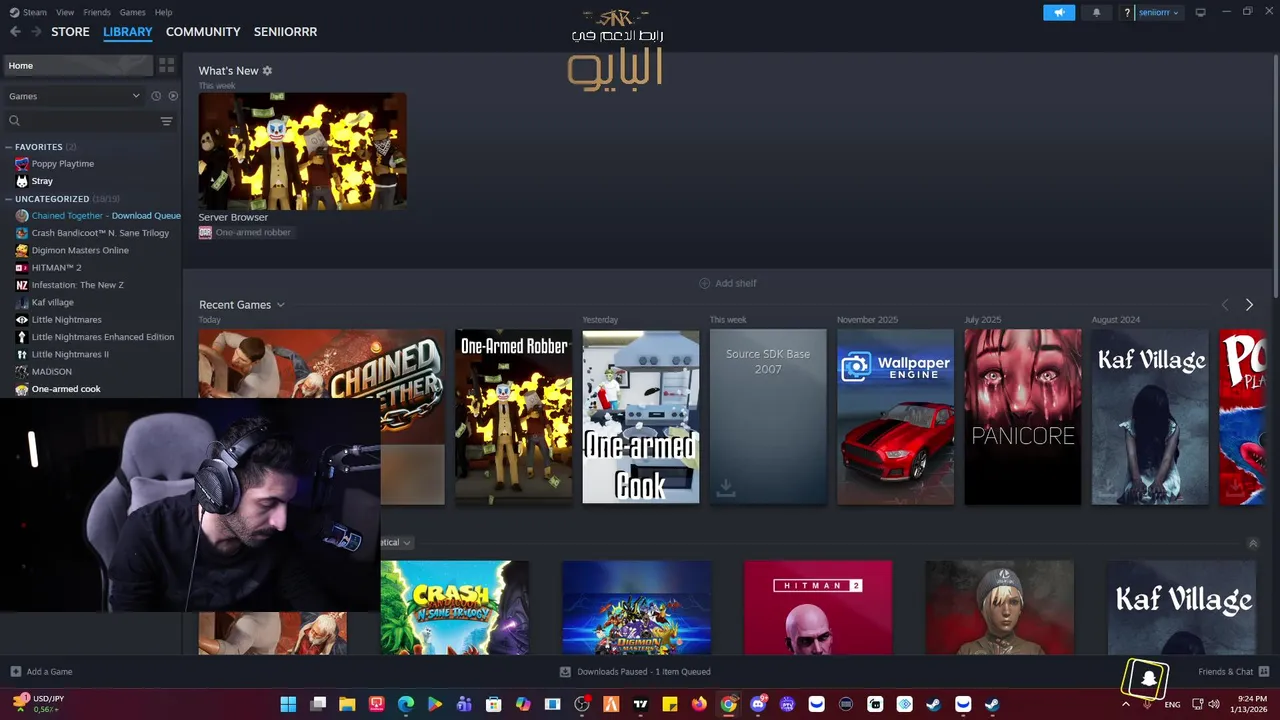The height and width of the screenshot is (720, 1280).
Task: Open File Explorer from the taskbar
Action: [x=347, y=704]
